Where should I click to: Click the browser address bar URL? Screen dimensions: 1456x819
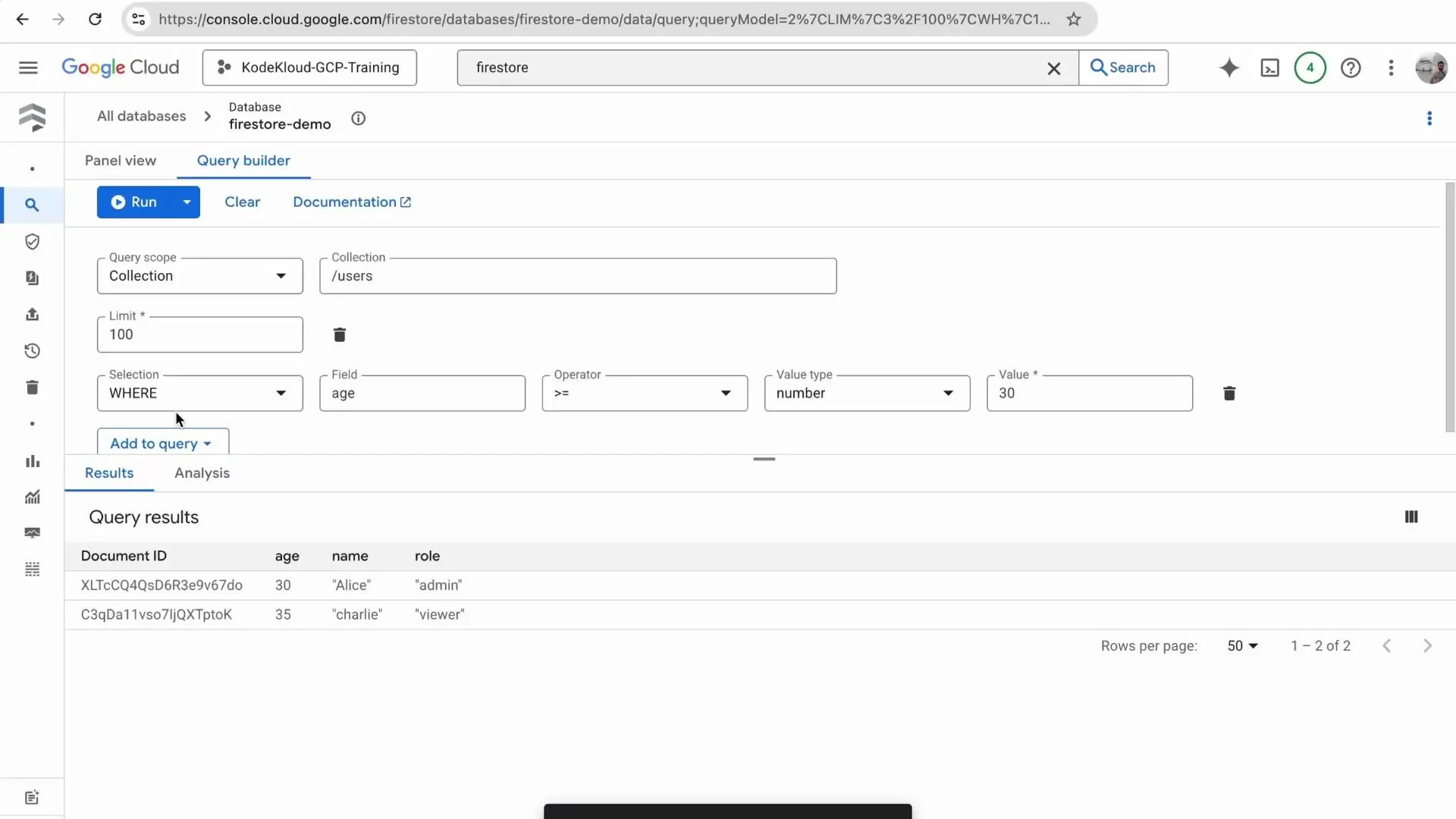(x=604, y=19)
